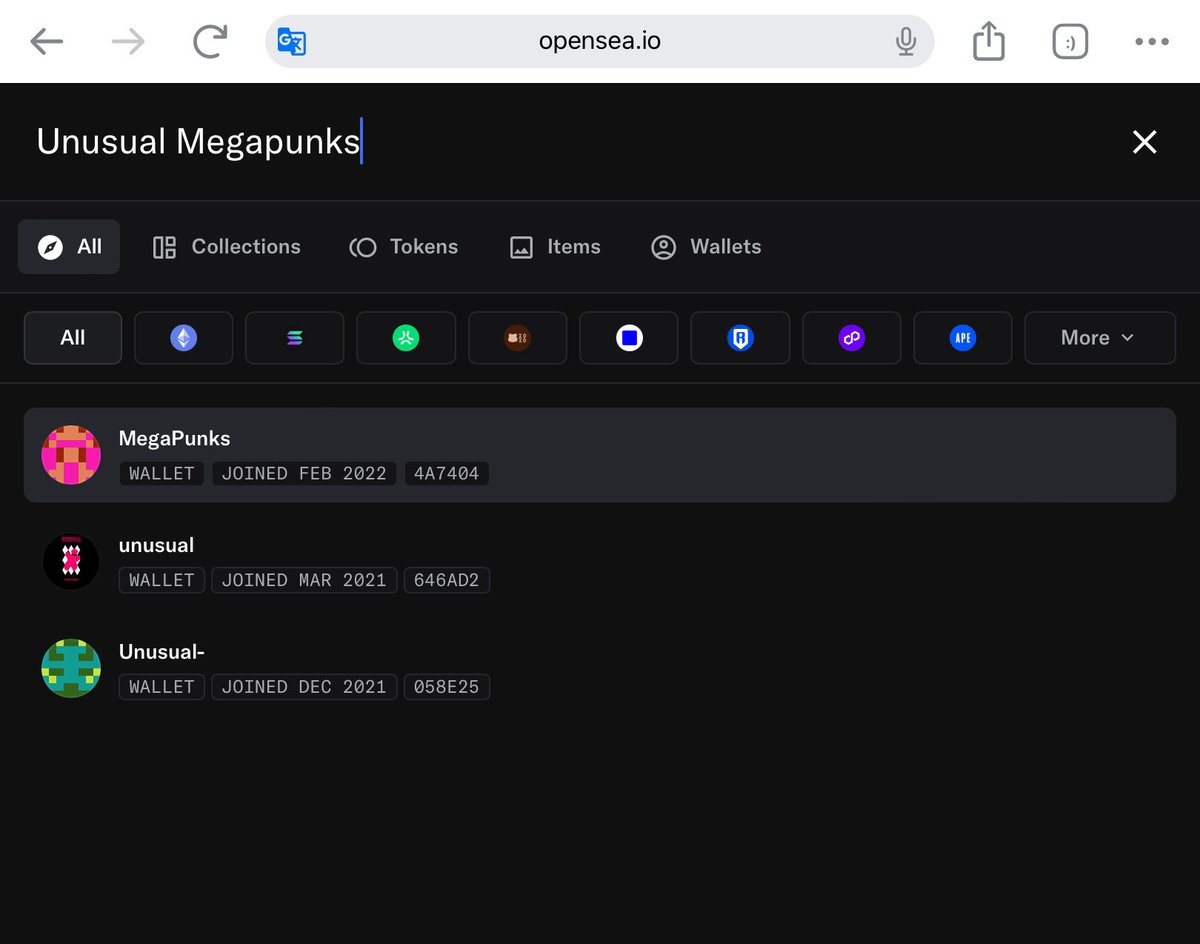Filter by the brown bear chain icon
The height and width of the screenshot is (944, 1200).
point(518,338)
